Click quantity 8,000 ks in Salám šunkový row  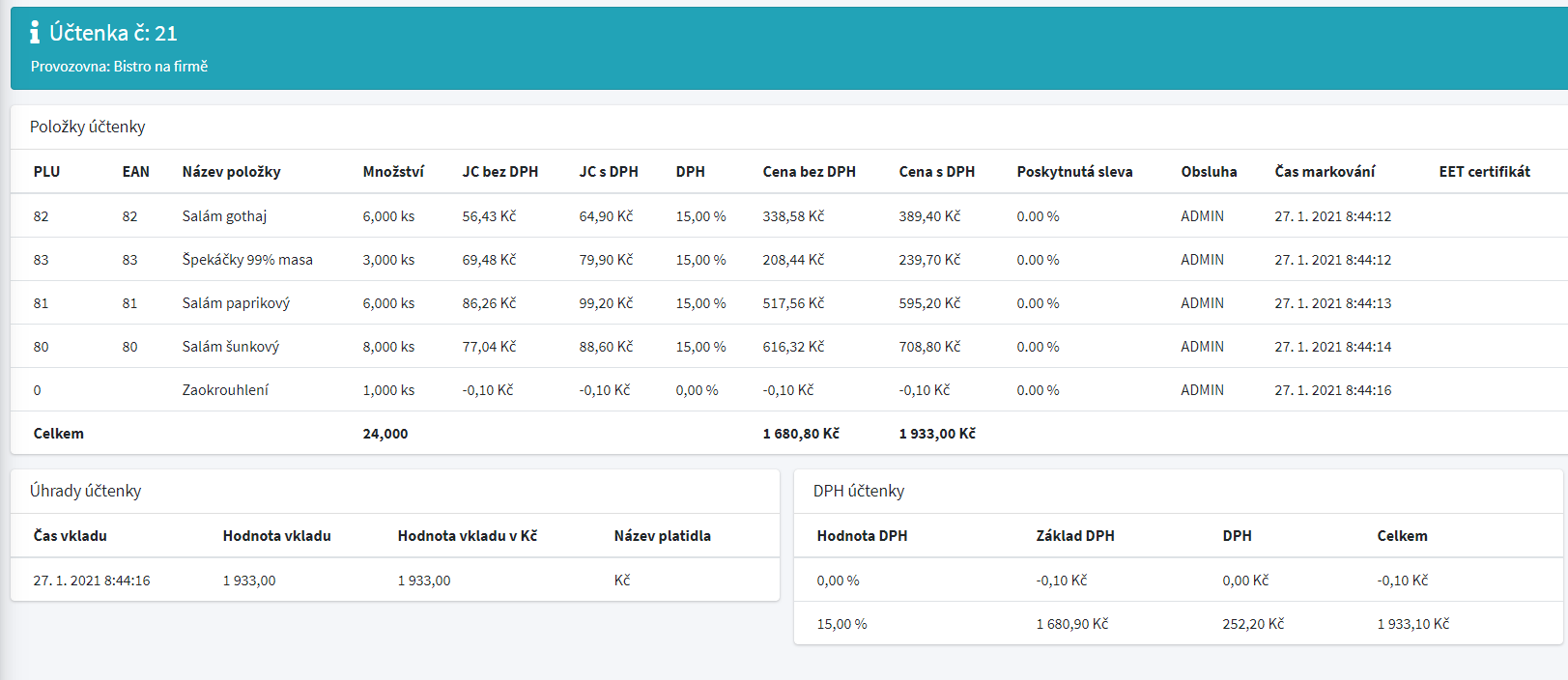pos(388,347)
